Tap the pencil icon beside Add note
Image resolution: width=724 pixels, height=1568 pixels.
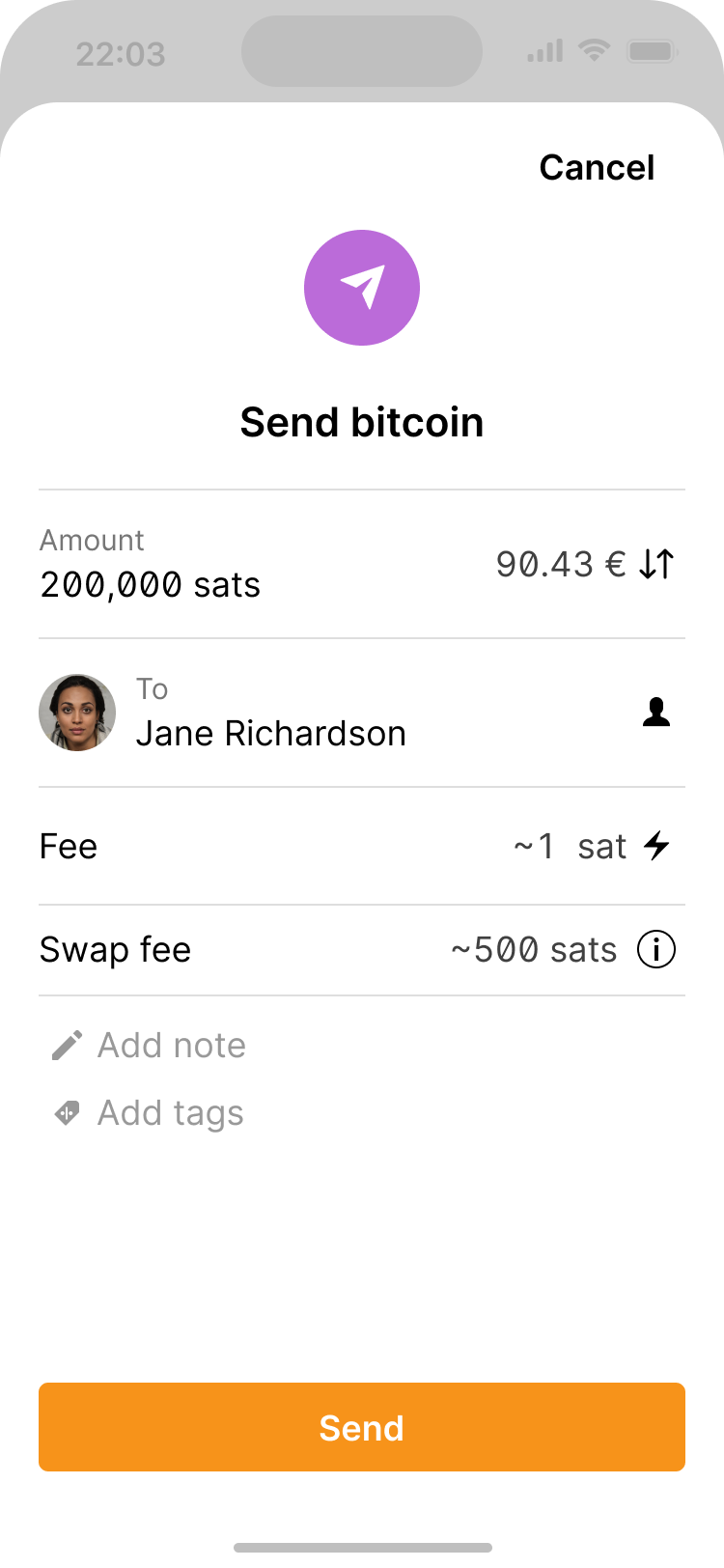(x=67, y=1045)
